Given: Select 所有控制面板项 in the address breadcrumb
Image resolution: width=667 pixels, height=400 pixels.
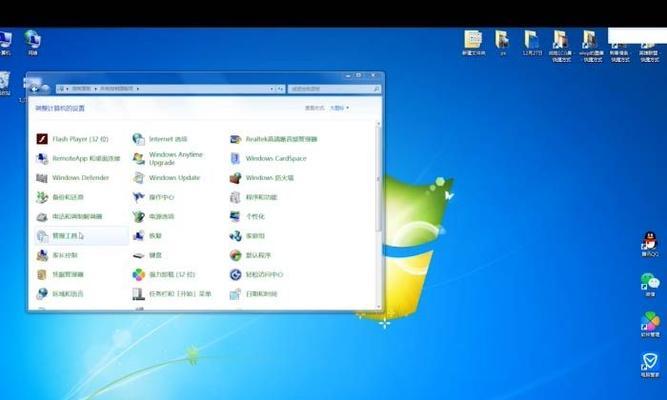Looking at the screenshot, I should click(117, 89).
